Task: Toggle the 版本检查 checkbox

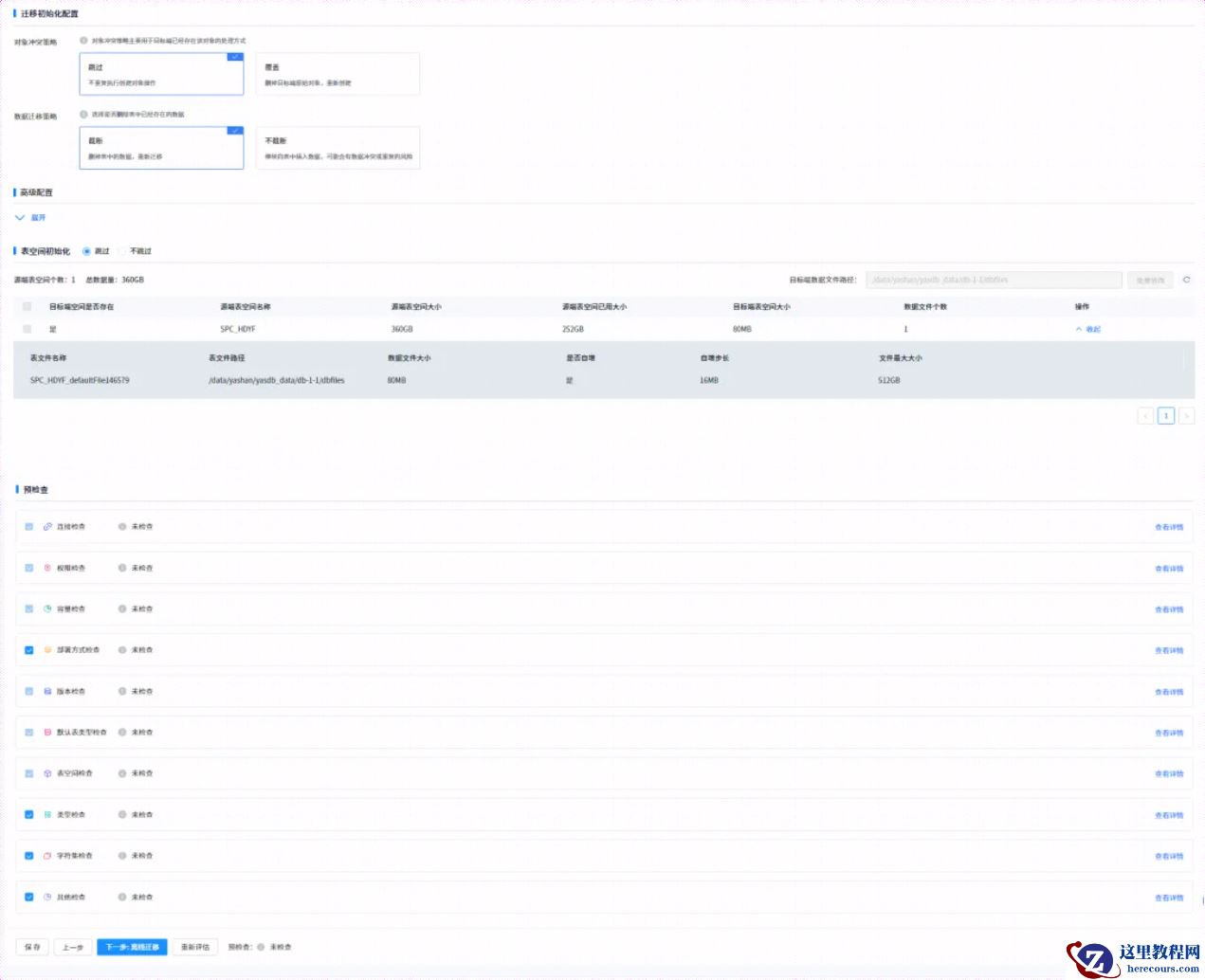Action: coord(28,691)
